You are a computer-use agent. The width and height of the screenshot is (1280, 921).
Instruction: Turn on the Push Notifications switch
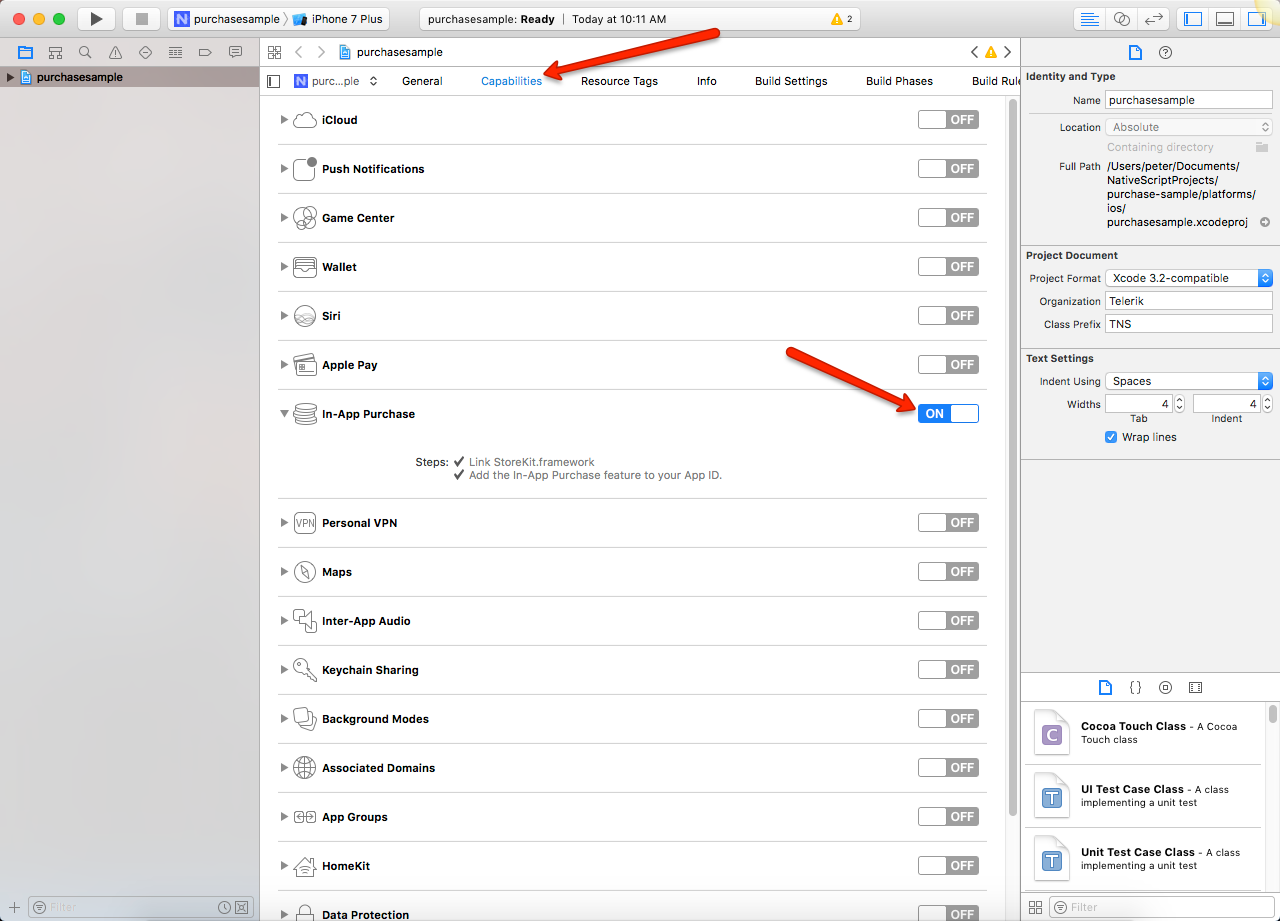point(948,168)
